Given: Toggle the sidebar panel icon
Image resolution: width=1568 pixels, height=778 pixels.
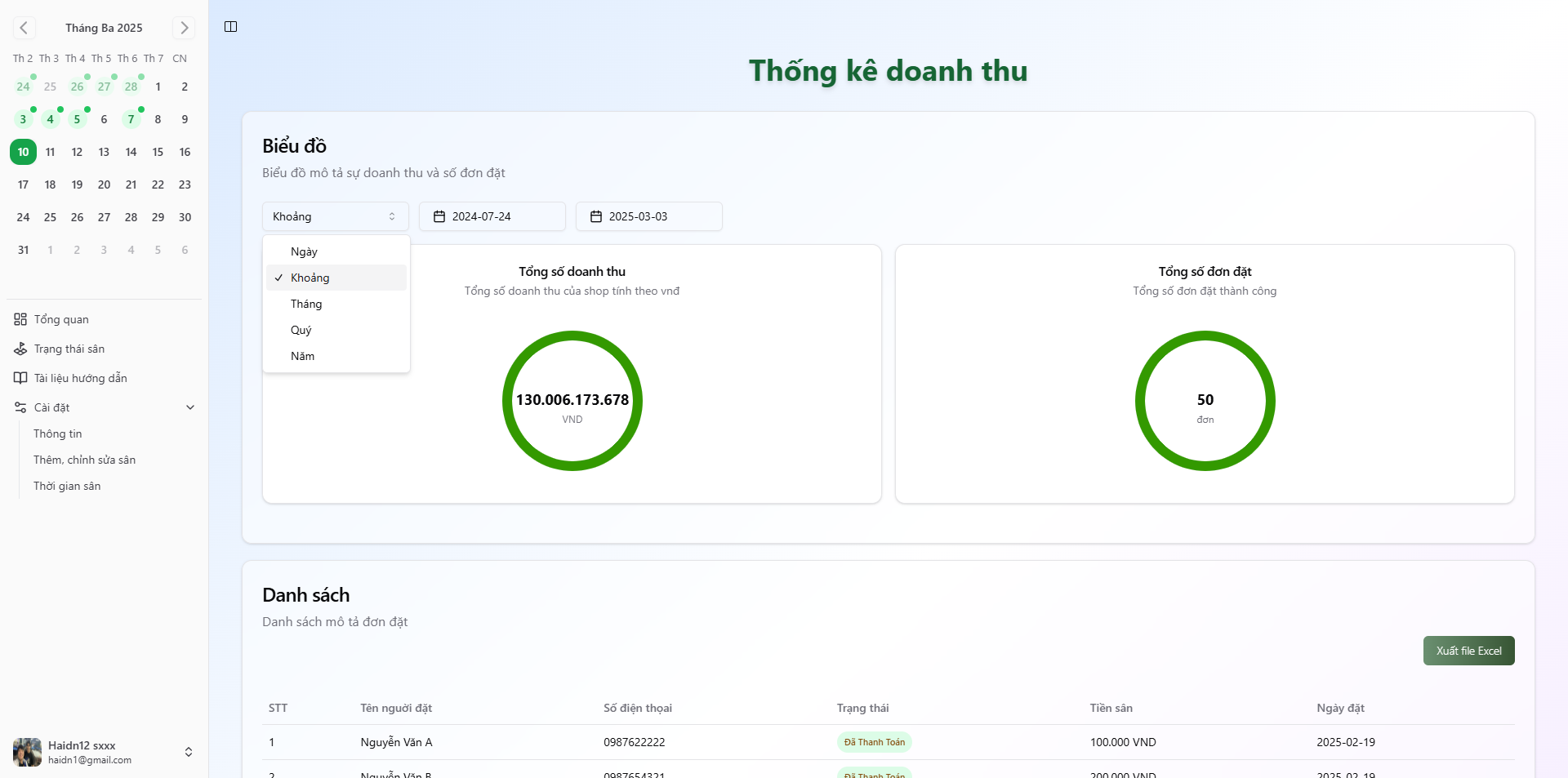Looking at the screenshot, I should (231, 27).
